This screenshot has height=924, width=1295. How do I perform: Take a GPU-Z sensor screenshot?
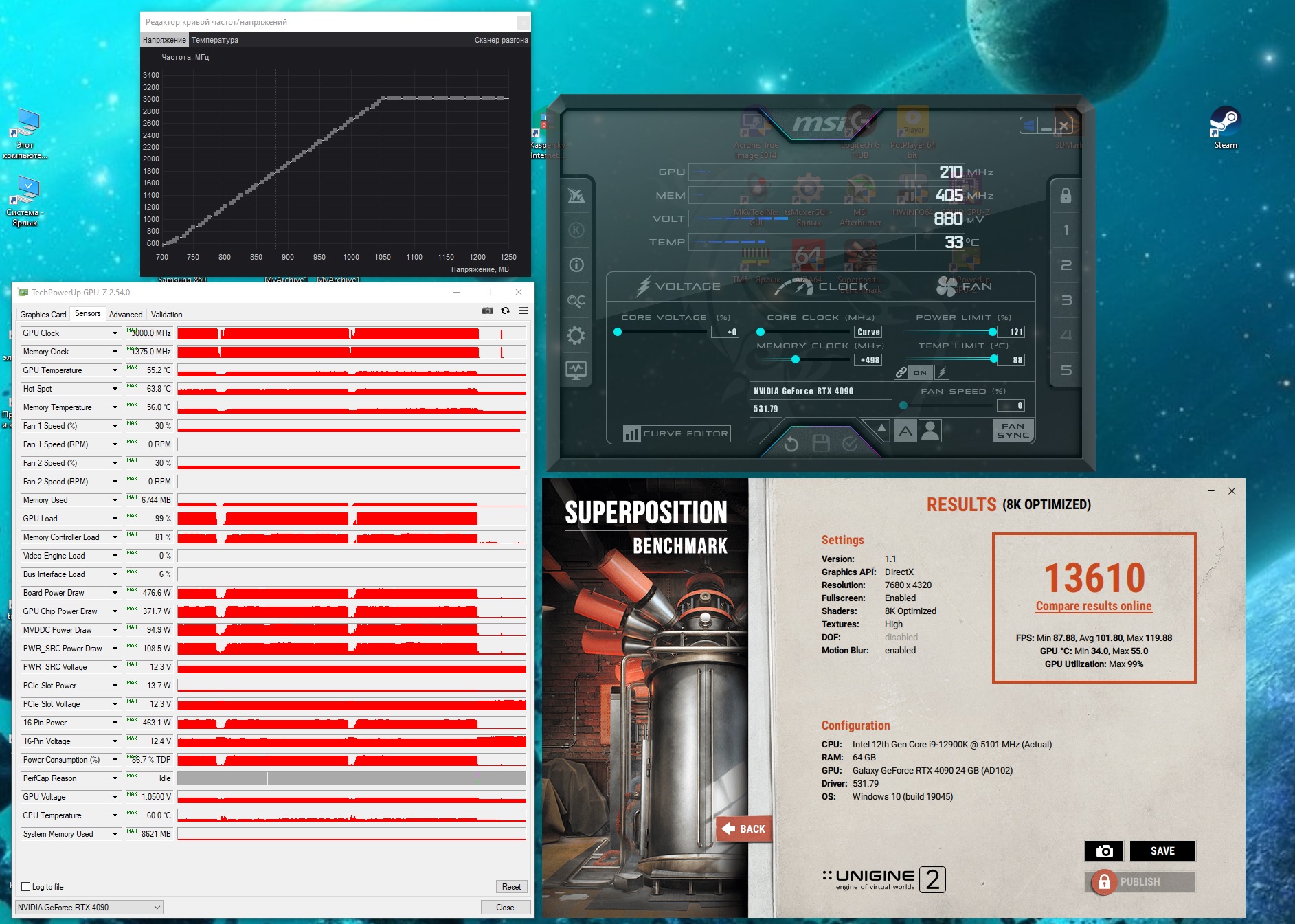(x=488, y=311)
